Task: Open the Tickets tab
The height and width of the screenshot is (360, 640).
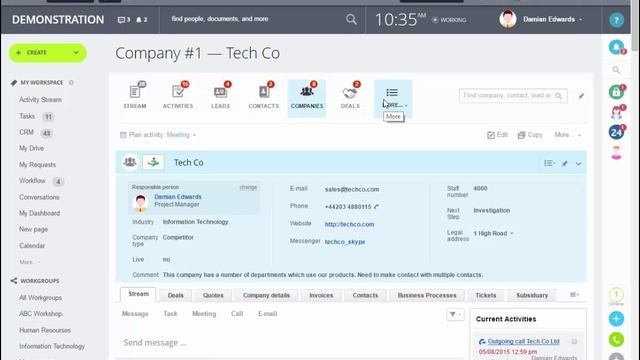Action: click(486, 295)
